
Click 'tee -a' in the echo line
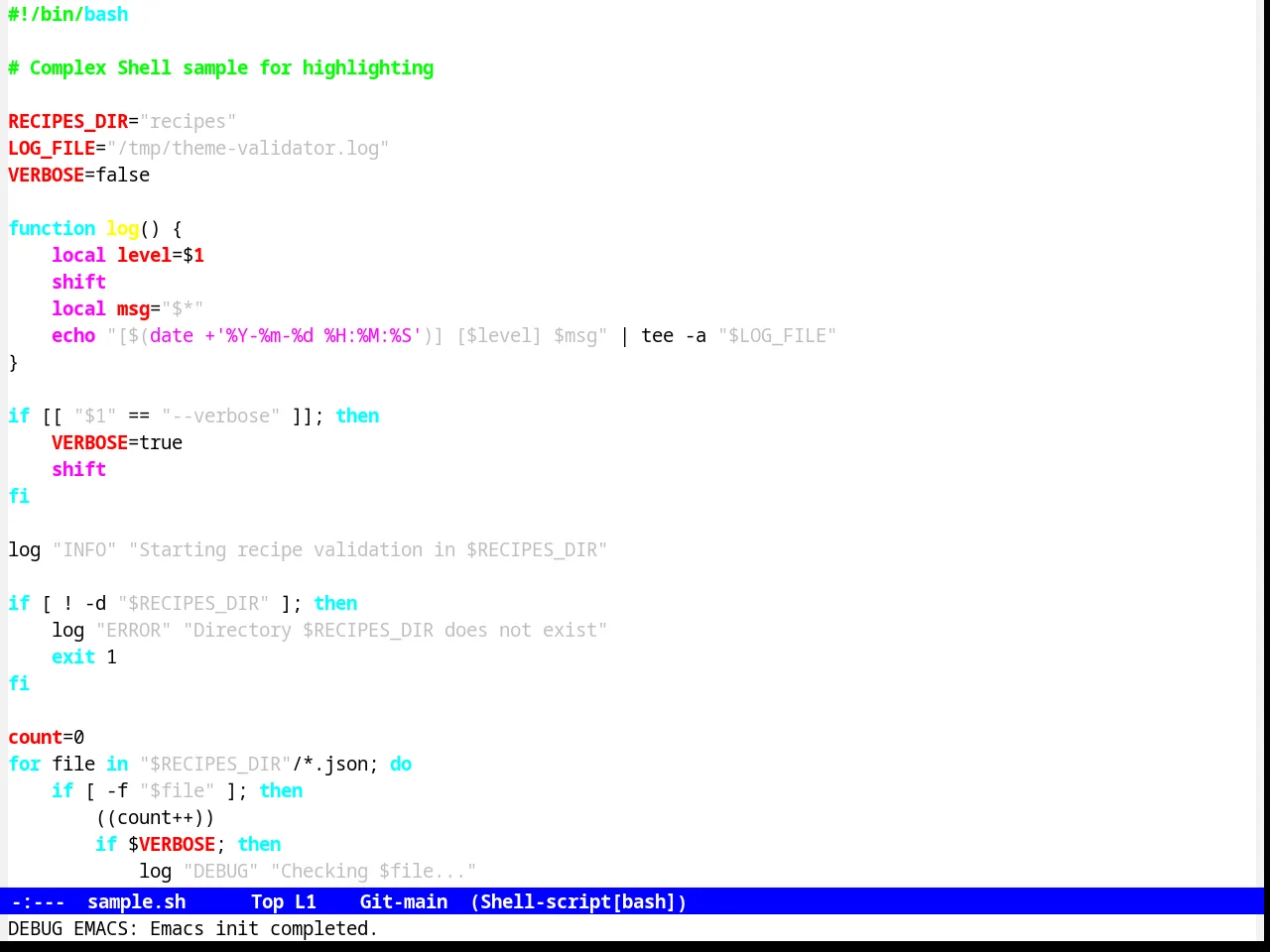pyautogui.click(x=674, y=335)
